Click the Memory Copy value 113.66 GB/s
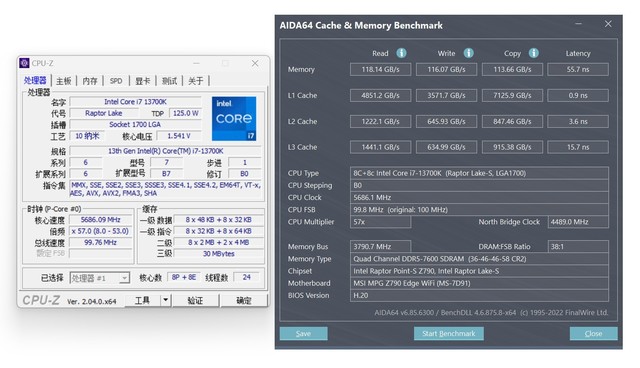 [x=512, y=69]
